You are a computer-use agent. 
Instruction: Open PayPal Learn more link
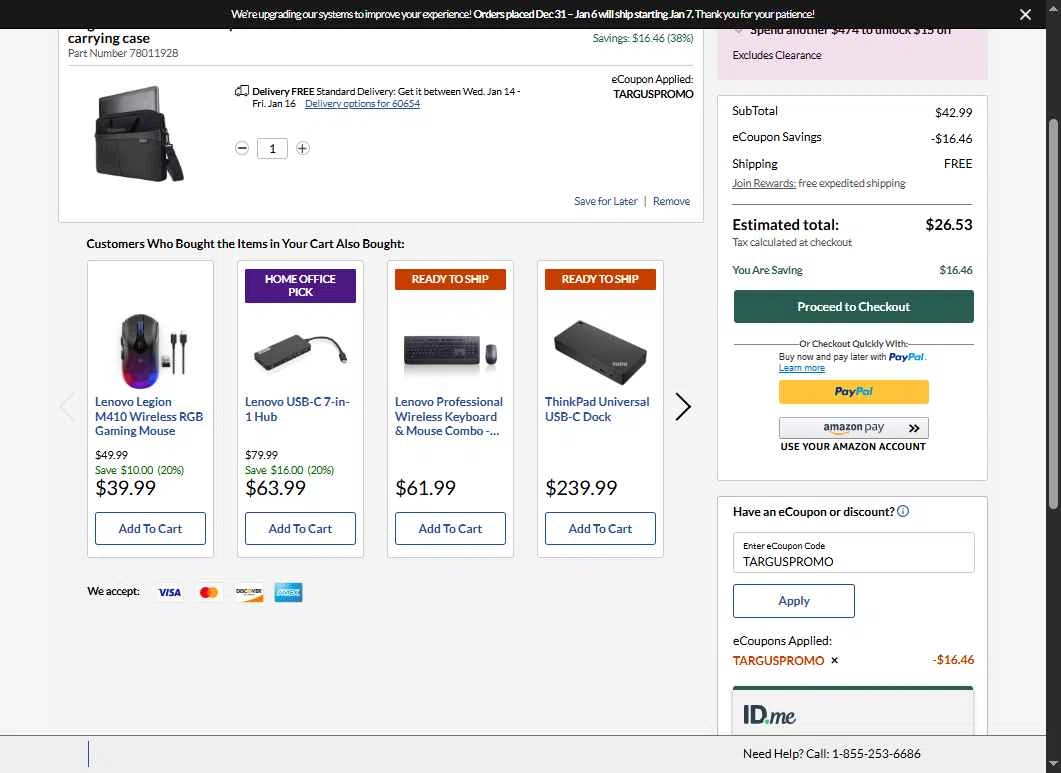tap(801, 368)
